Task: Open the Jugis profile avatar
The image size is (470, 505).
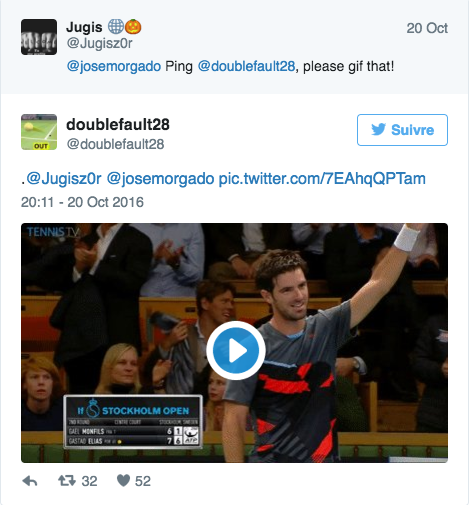Action: 39,37
